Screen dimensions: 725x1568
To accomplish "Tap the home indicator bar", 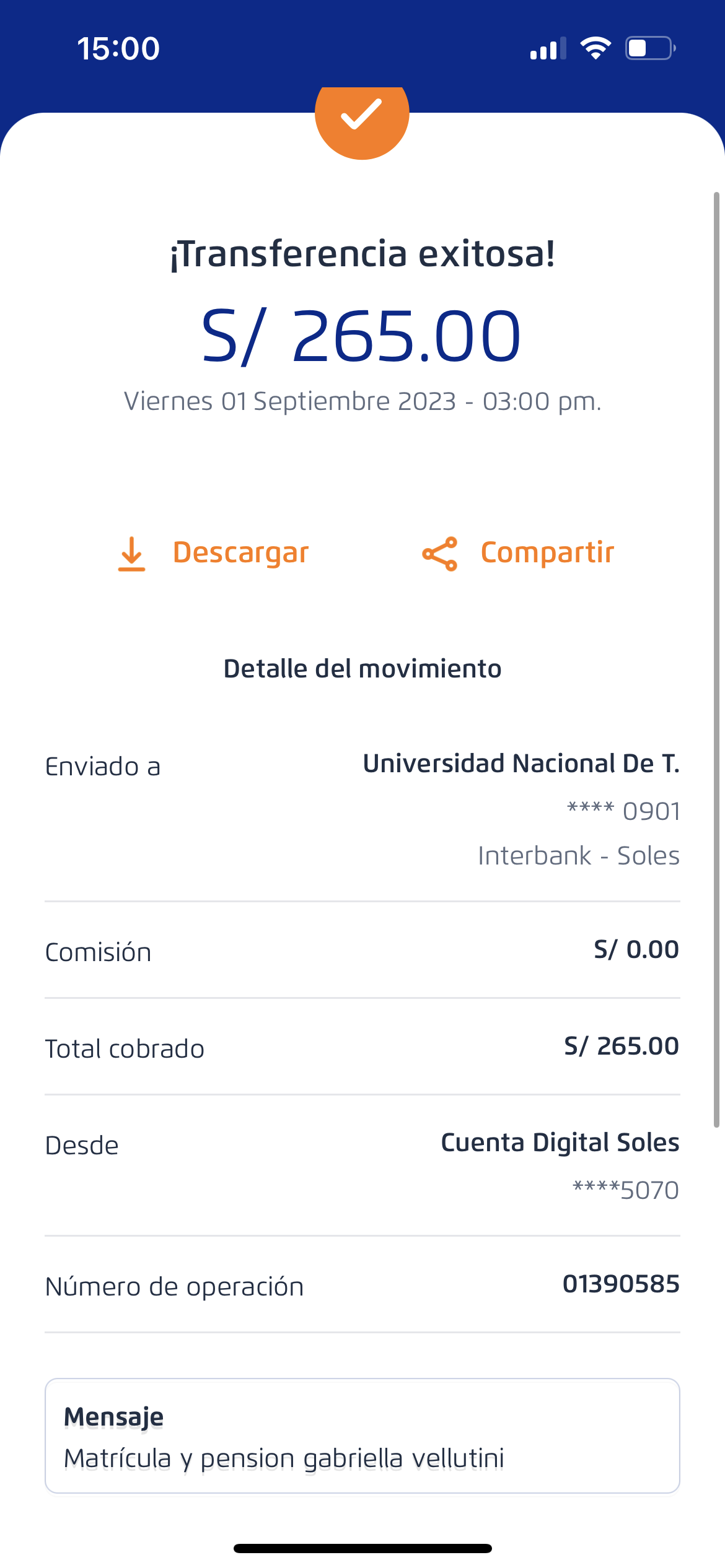I will pos(362,1548).
